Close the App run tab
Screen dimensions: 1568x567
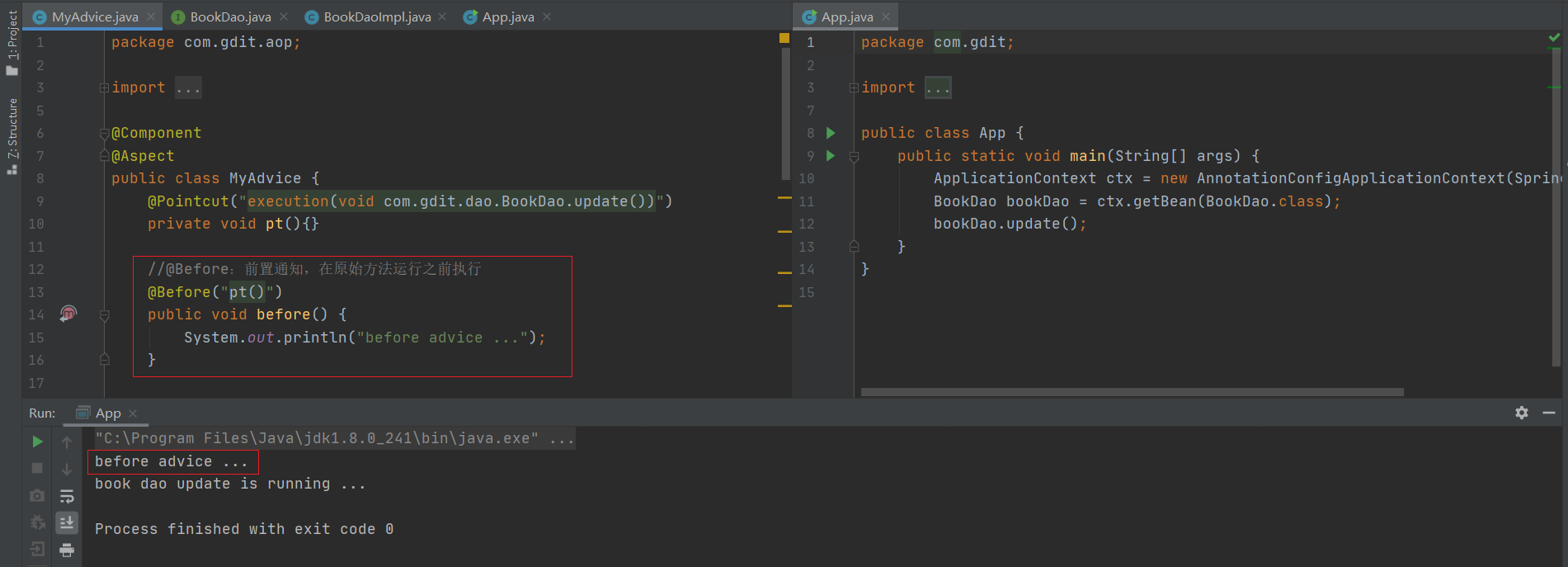click(133, 413)
